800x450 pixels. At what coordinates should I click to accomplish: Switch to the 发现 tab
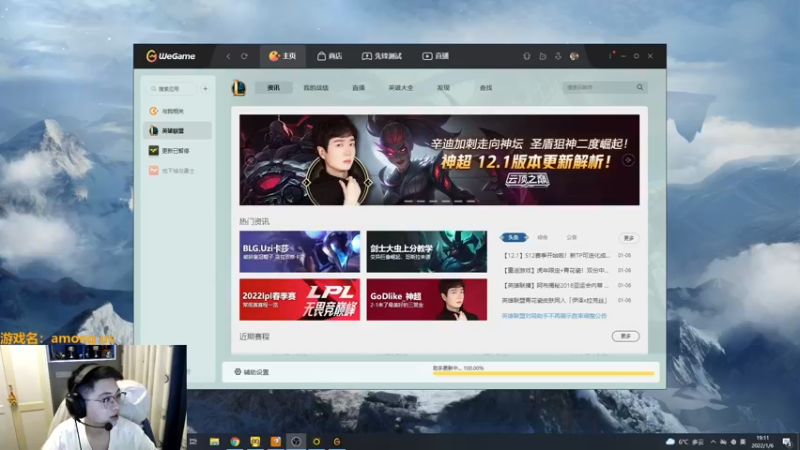pos(443,88)
